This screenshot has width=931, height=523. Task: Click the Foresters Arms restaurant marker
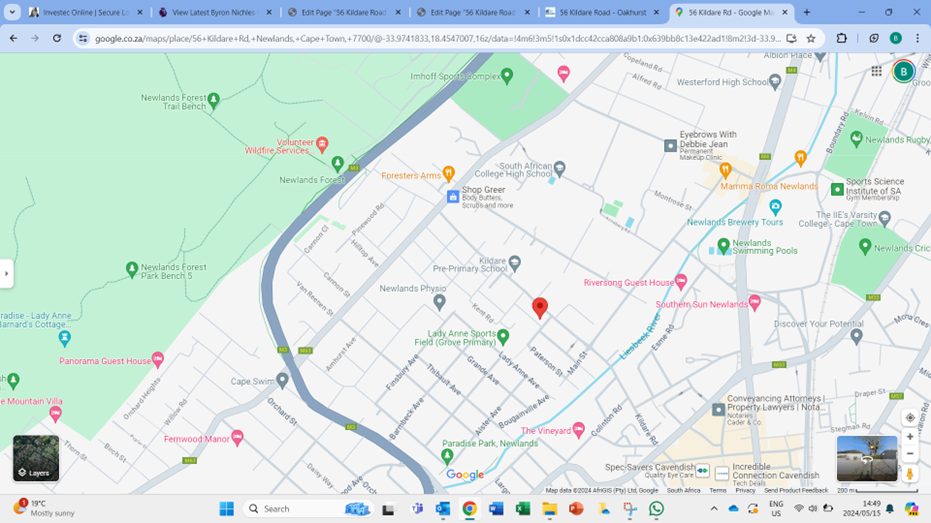[x=448, y=175]
